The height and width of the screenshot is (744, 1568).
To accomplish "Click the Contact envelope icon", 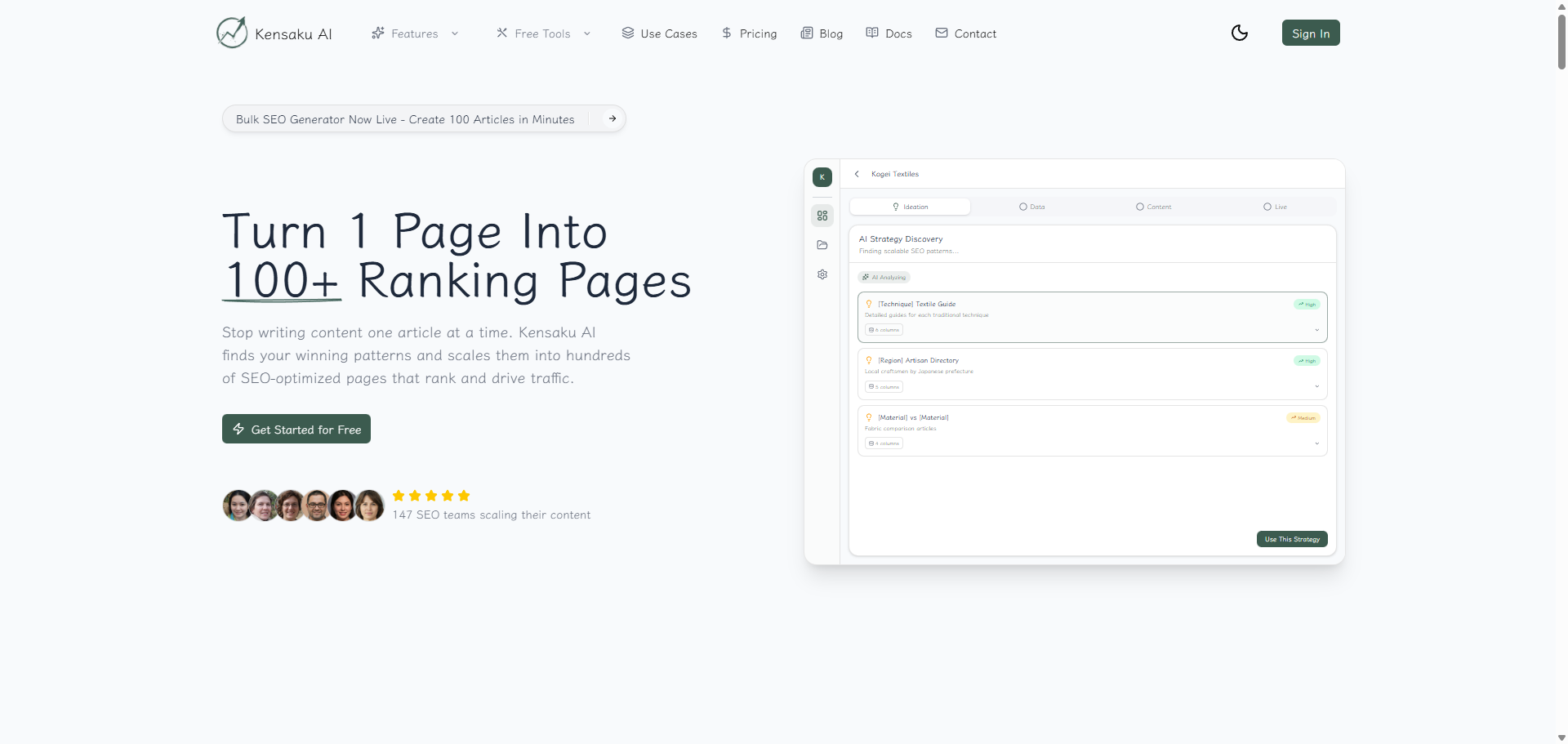I will tap(942, 33).
